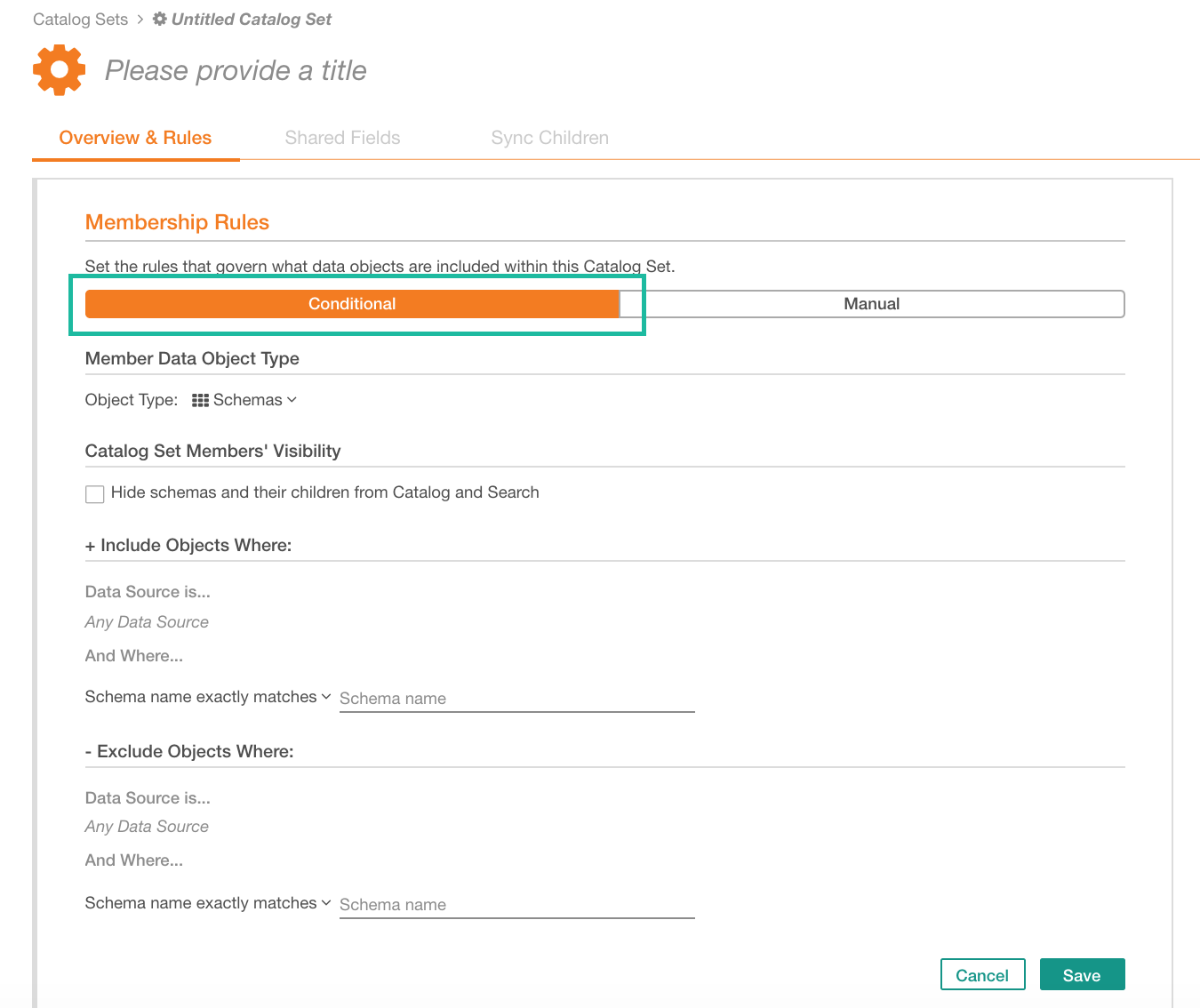Click 'And Where...' label under Exclude
The height and width of the screenshot is (1008, 1200).
pos(134,860)
